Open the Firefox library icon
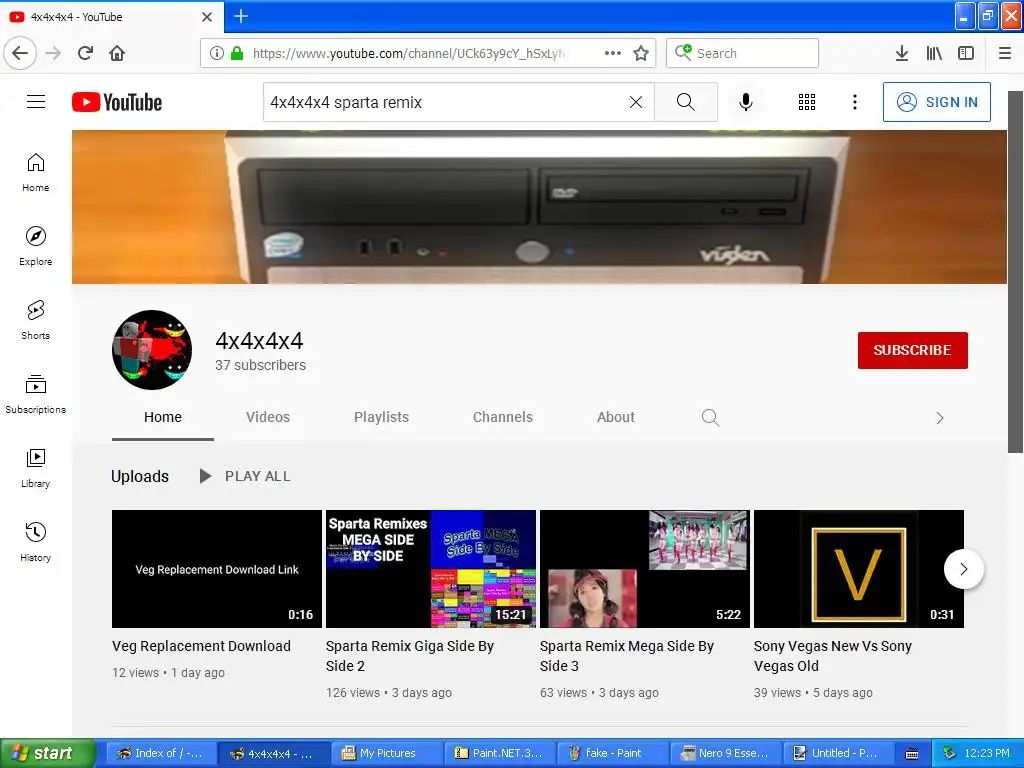This screenshot has width=1024, height=768. point(934,53)
